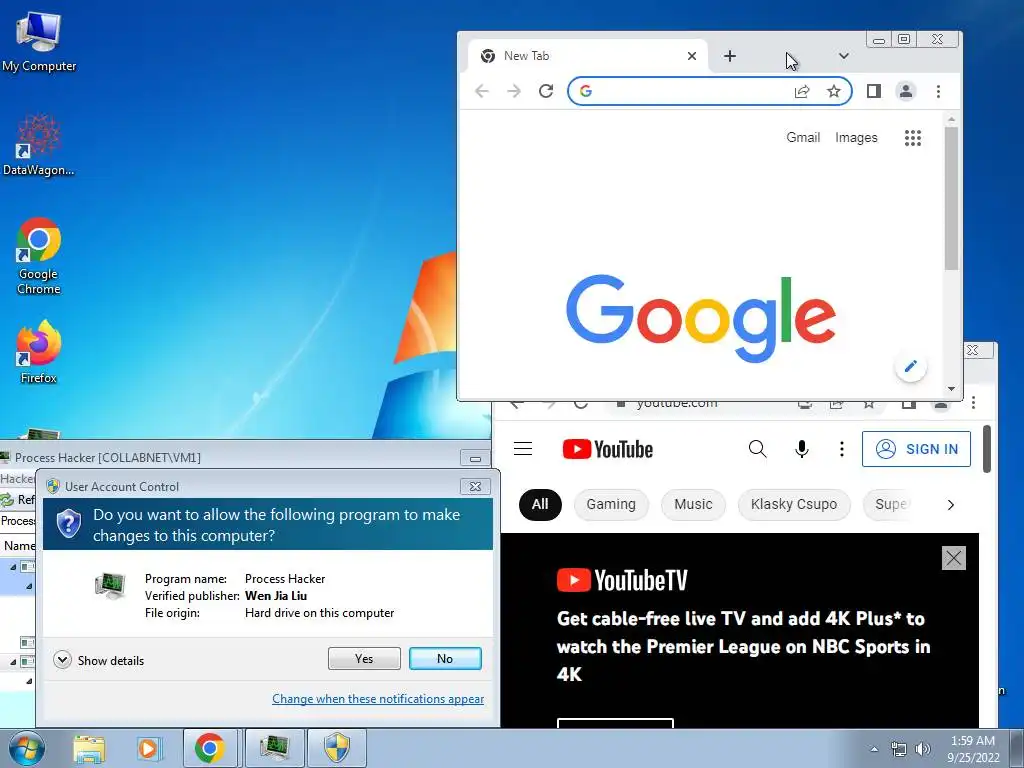
Task: Select the Gaming filter chip
Action: [611, 505]
